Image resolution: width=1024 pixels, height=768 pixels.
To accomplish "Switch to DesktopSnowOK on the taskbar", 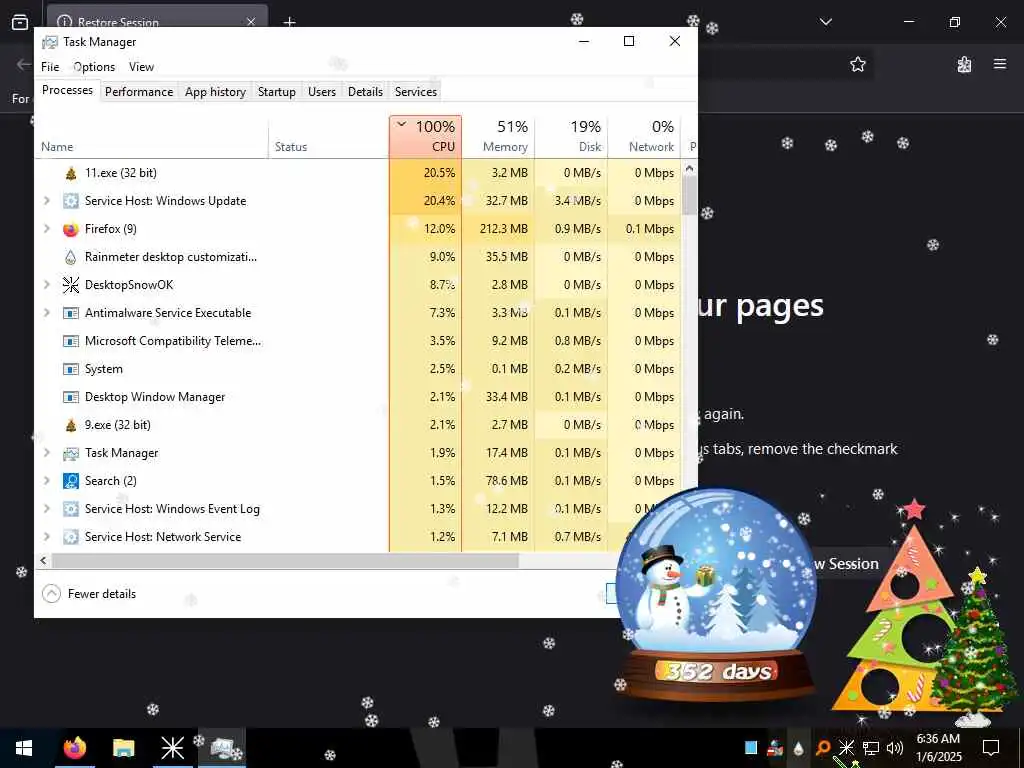I will (x=172, y=748).
